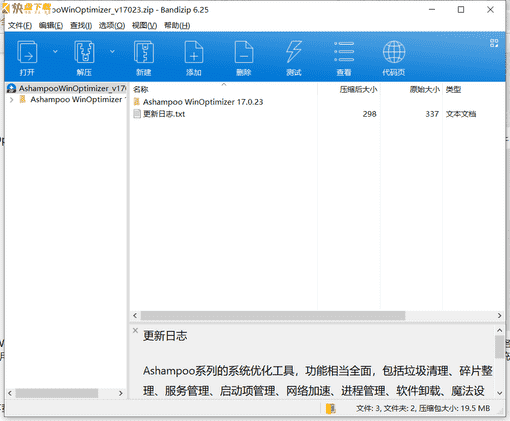Screen dimensions: 510x421
Task: Click original size value 337
Action: click(x=432, y=114)
